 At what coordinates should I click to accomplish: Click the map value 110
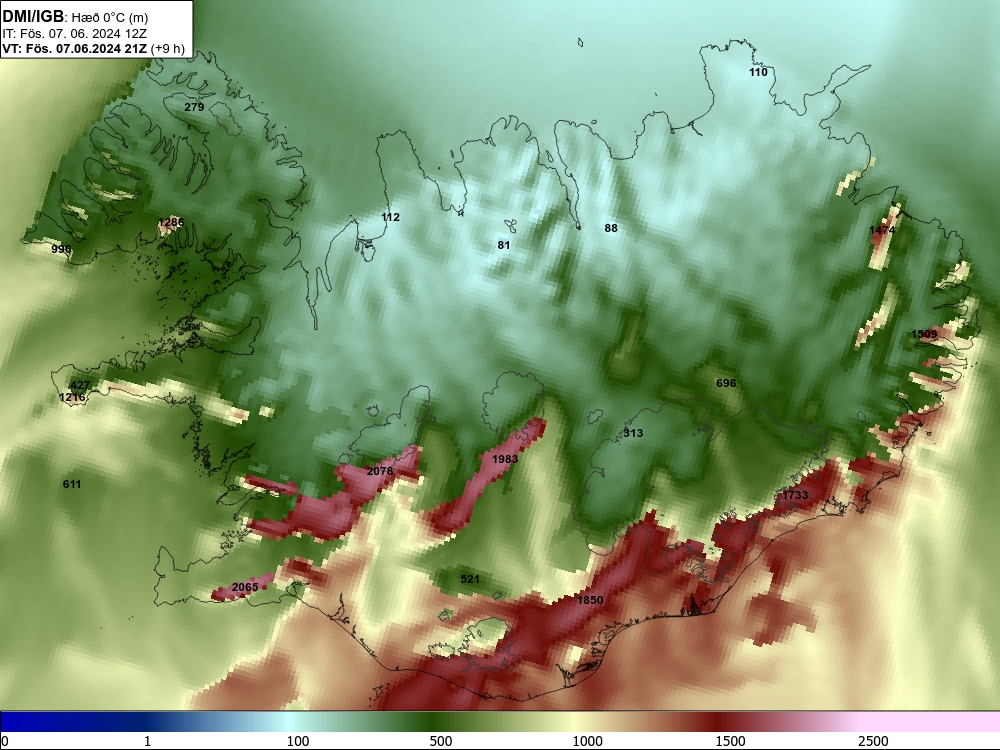[758, 72]
